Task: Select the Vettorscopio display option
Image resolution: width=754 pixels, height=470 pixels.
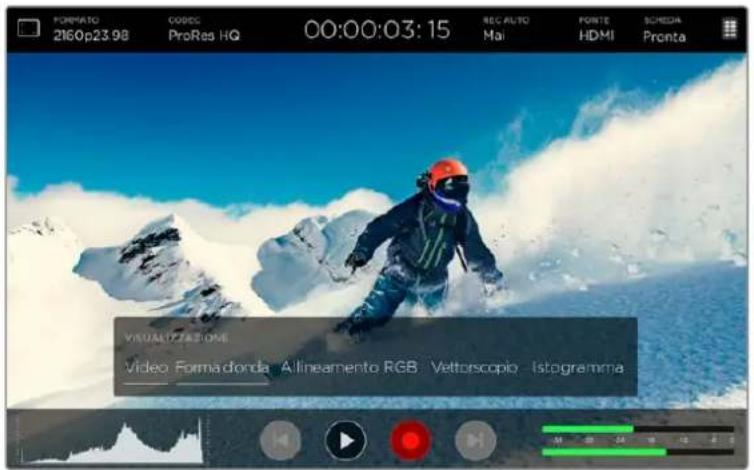Action: 475,368
